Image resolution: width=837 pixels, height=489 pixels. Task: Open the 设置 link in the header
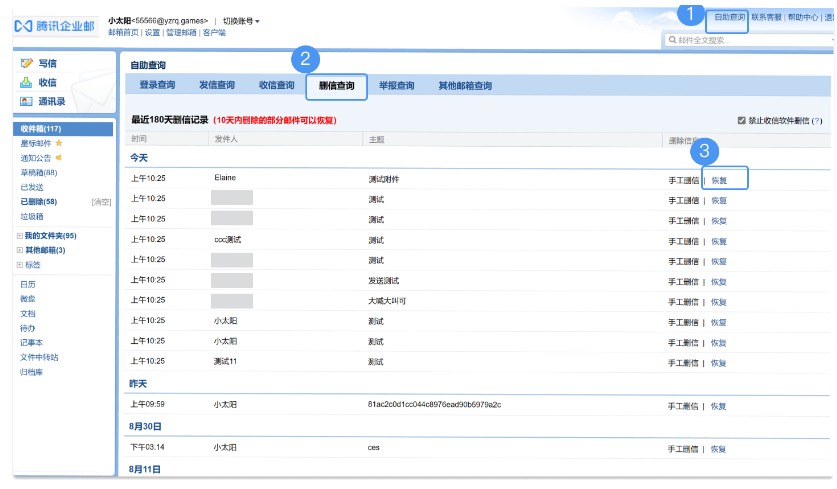coord(152,33)
